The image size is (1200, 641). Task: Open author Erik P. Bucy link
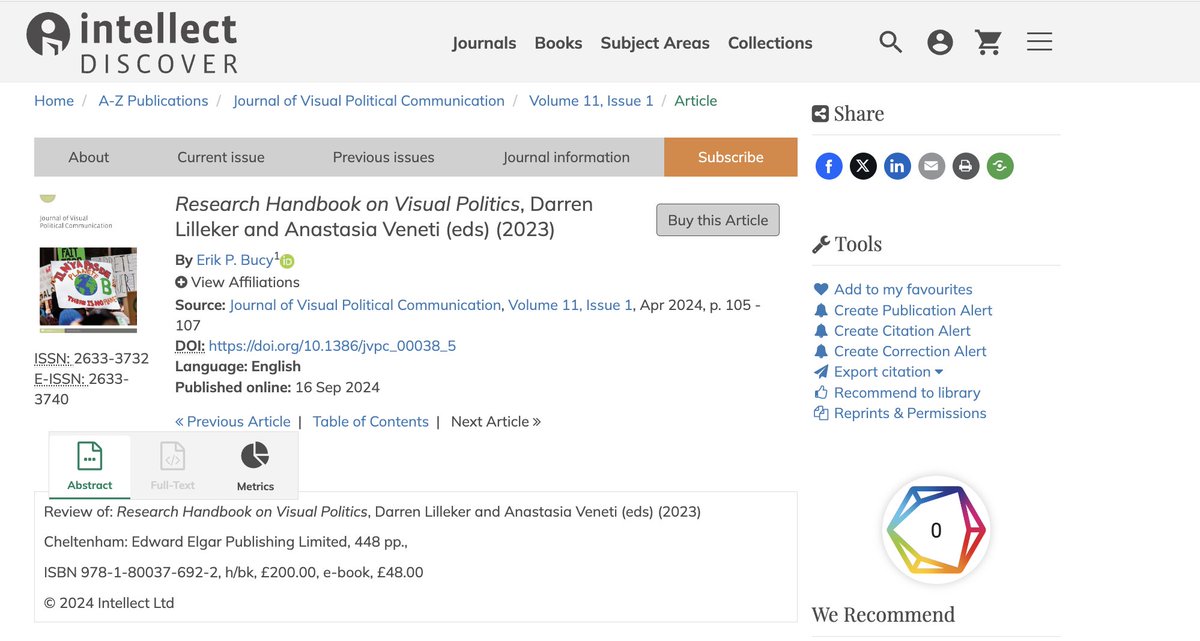tap(235, 260)
